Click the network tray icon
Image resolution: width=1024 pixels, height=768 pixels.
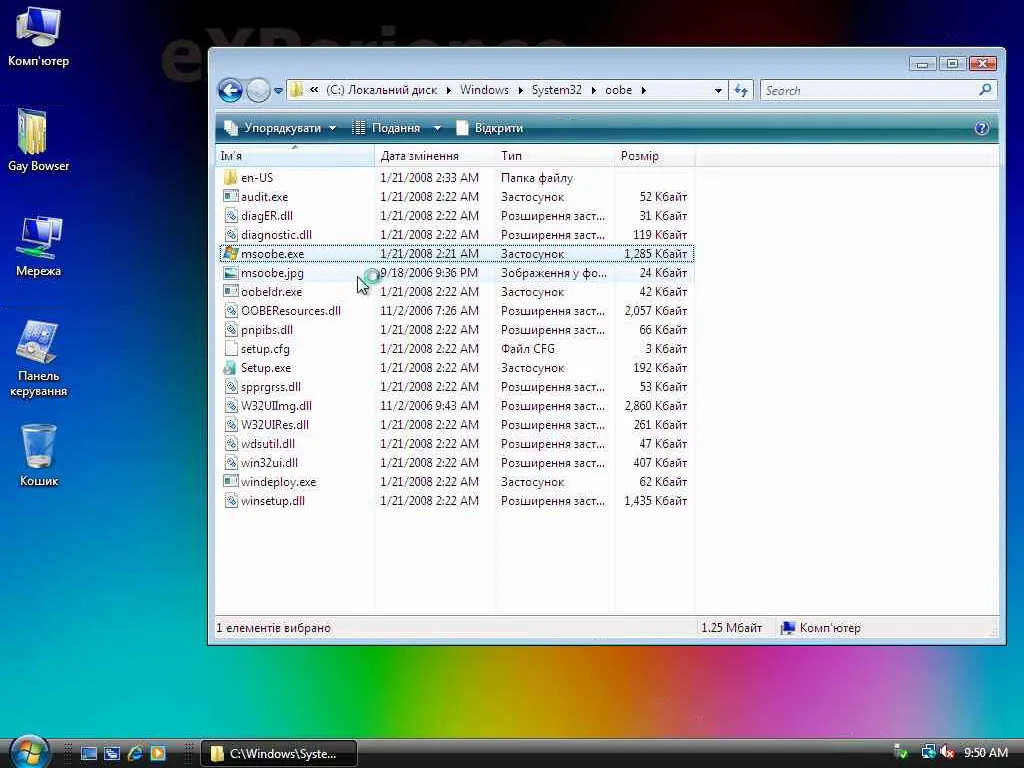click(928, 752)
